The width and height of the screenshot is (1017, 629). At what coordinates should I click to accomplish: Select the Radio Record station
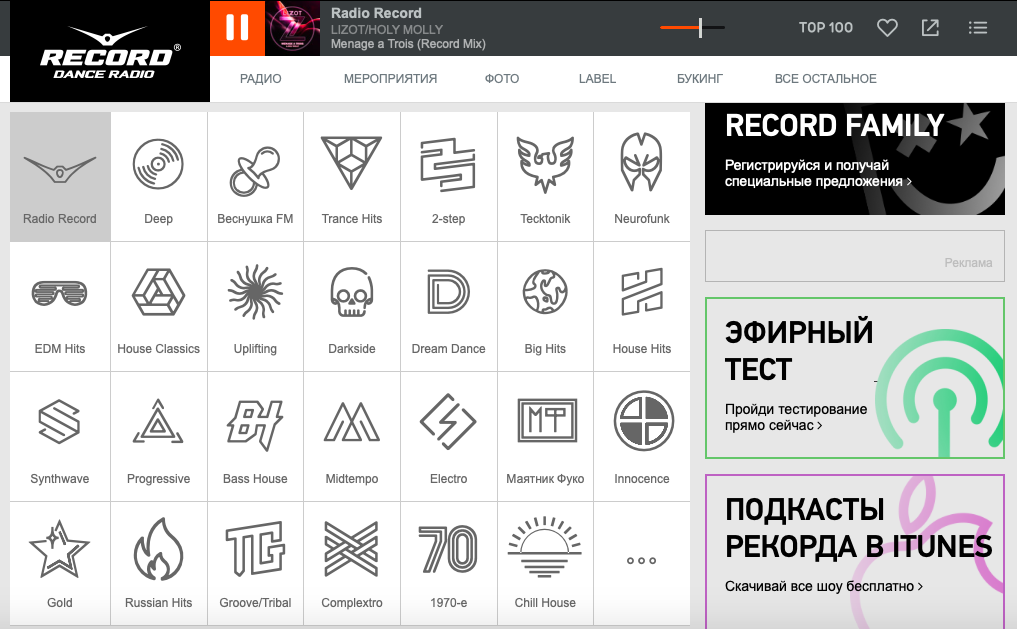point(60,176)
